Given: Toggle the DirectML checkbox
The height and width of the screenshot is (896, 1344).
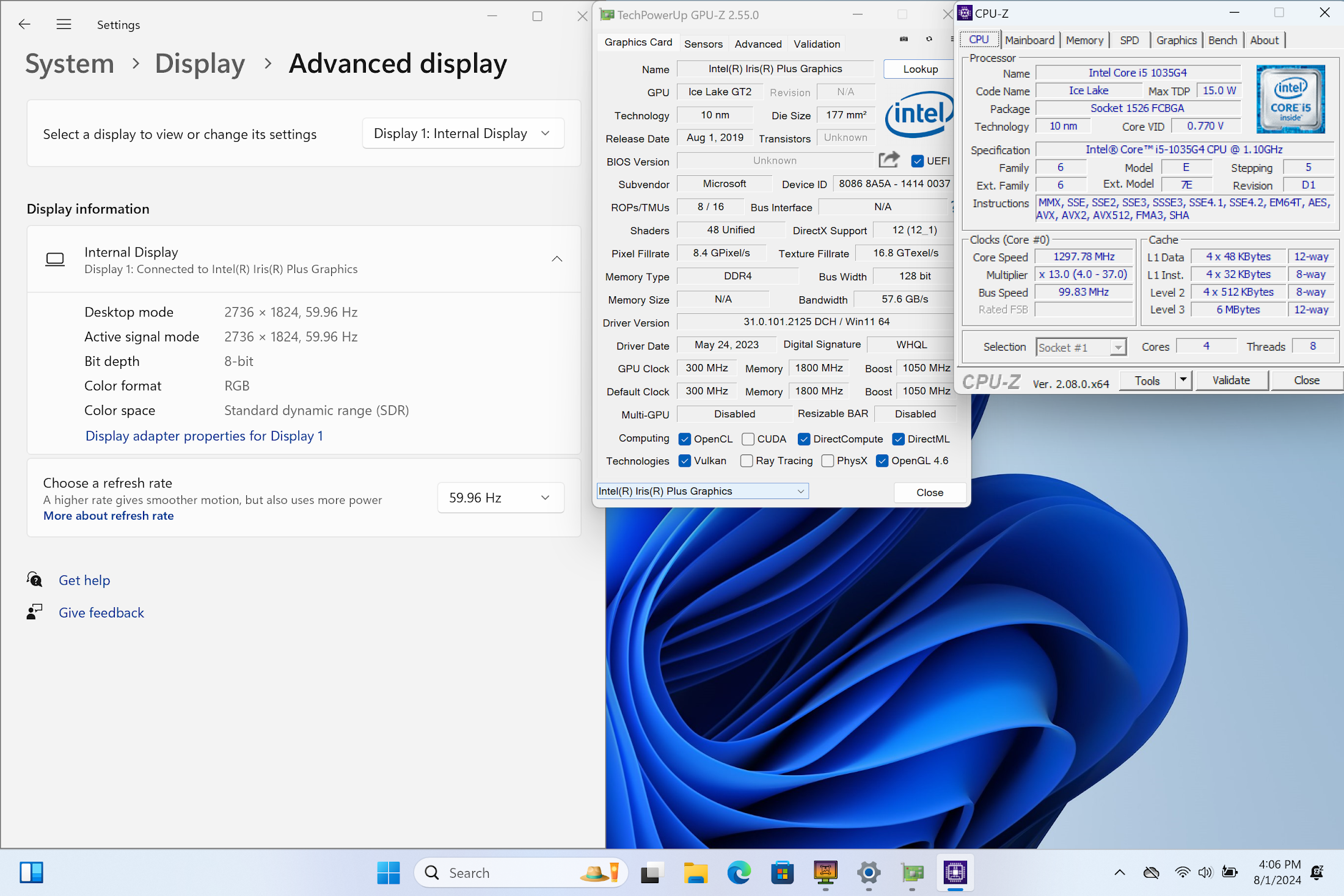Looking at the screenshot, I should click(x=899, y=439).
